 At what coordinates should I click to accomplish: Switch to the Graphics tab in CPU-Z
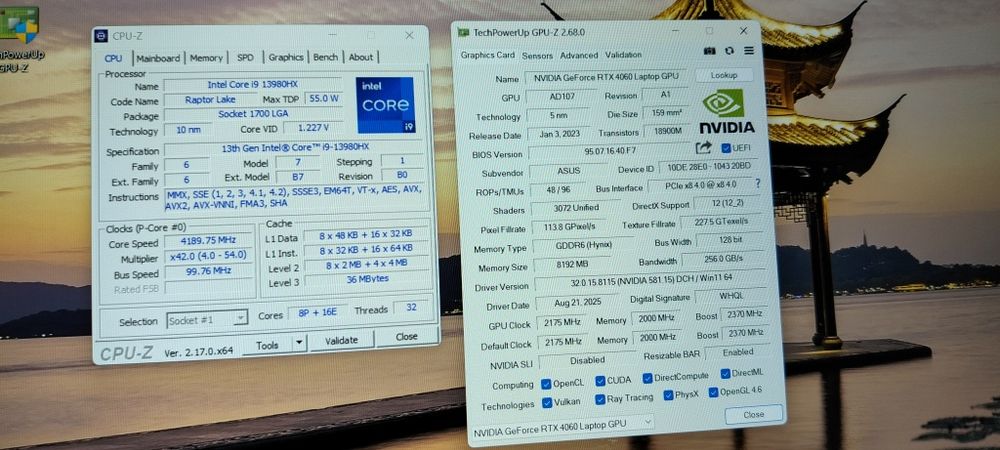(286, 57)
